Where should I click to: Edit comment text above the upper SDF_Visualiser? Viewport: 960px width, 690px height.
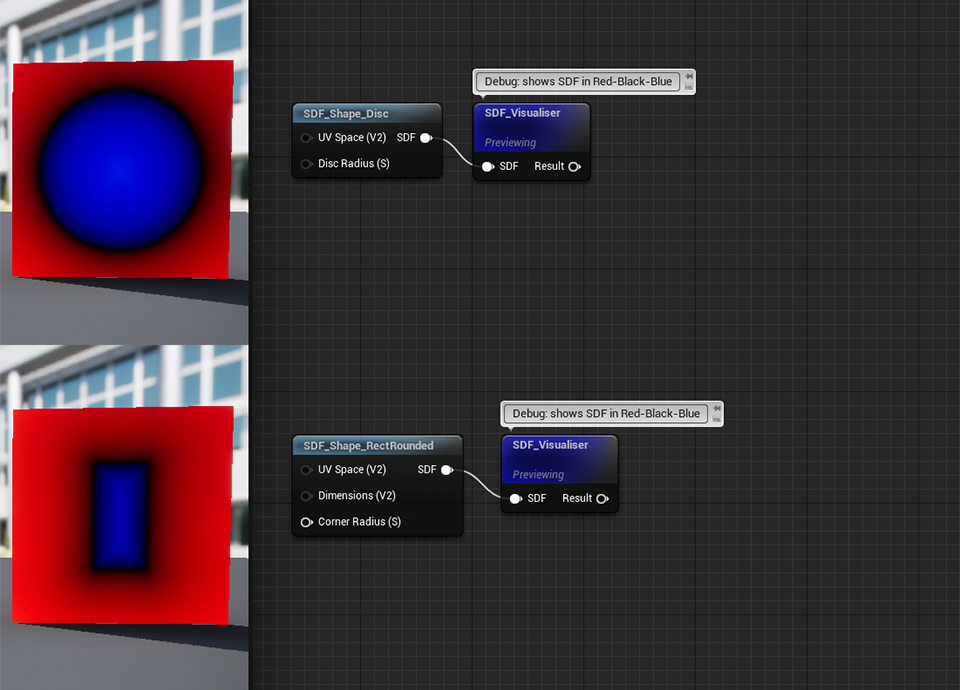[578, 81]
